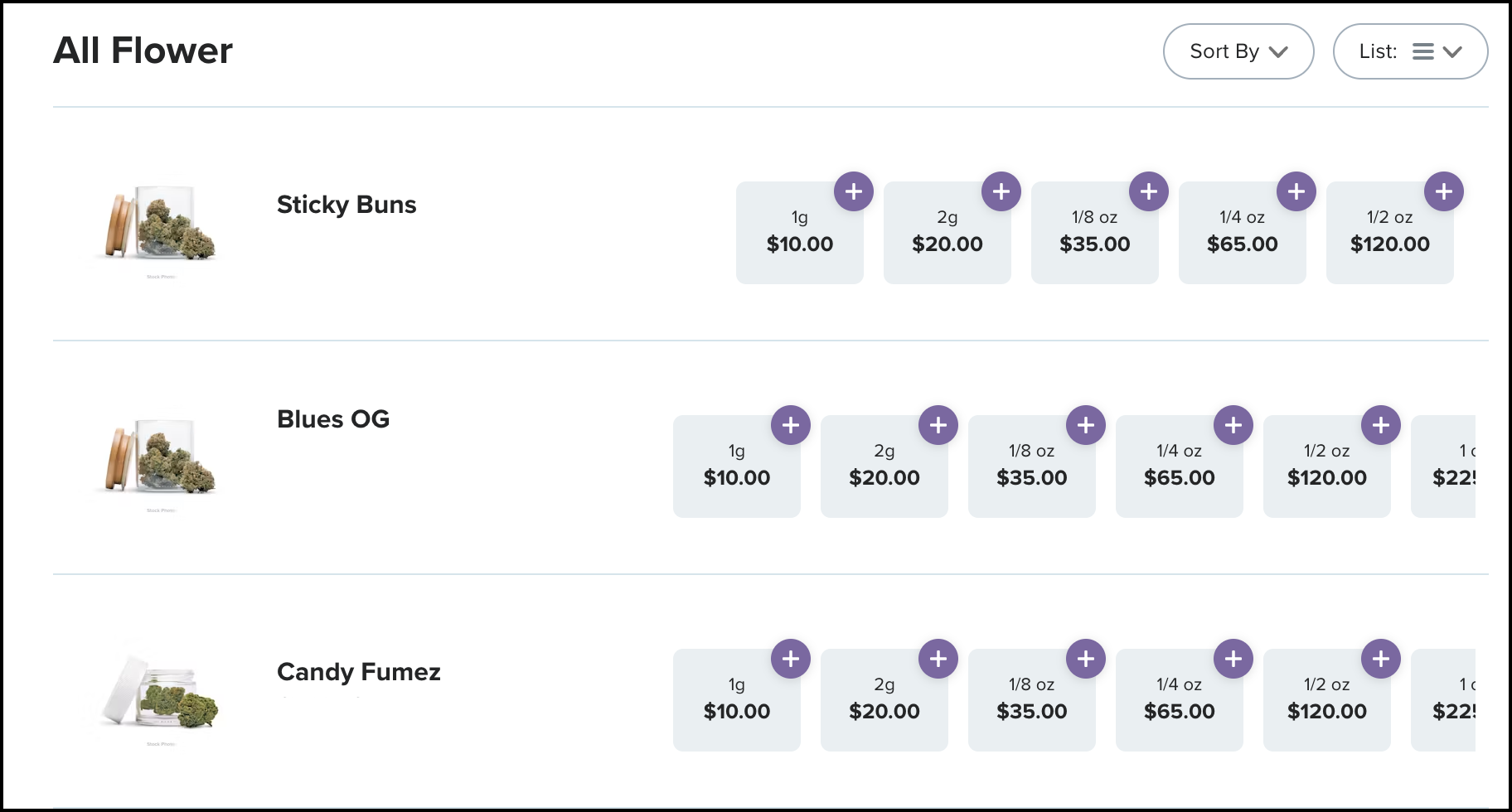Image resolution: width=1512 pixels, height=812 pixels.
Task: Click the All Flower heading
Action: [143, 50]
